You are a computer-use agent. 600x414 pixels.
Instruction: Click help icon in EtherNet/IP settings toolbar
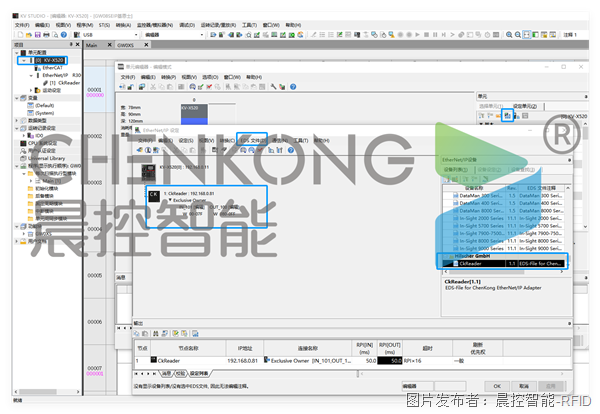point(291,150)
